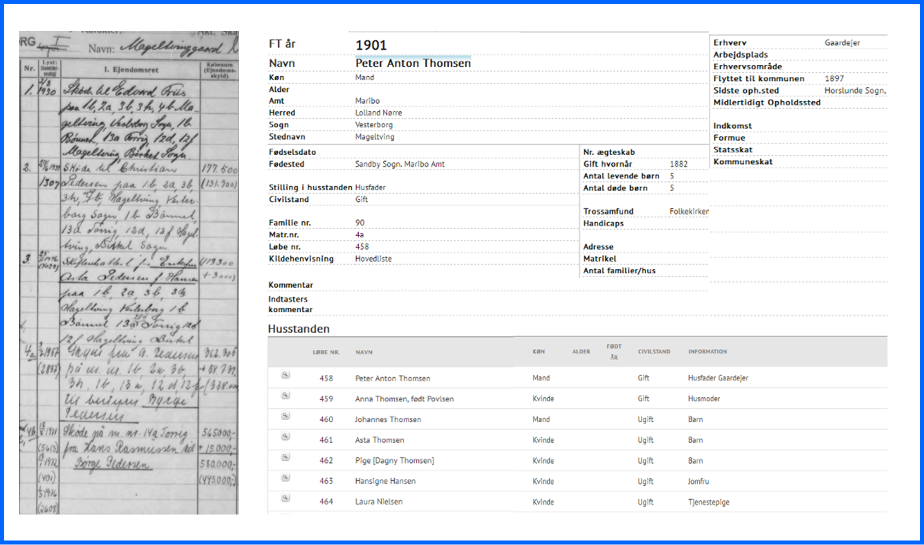Click the Trossamfund value Folkekirken
The width and height of the screenshot is (924, 545).
[x=689, y=212]
